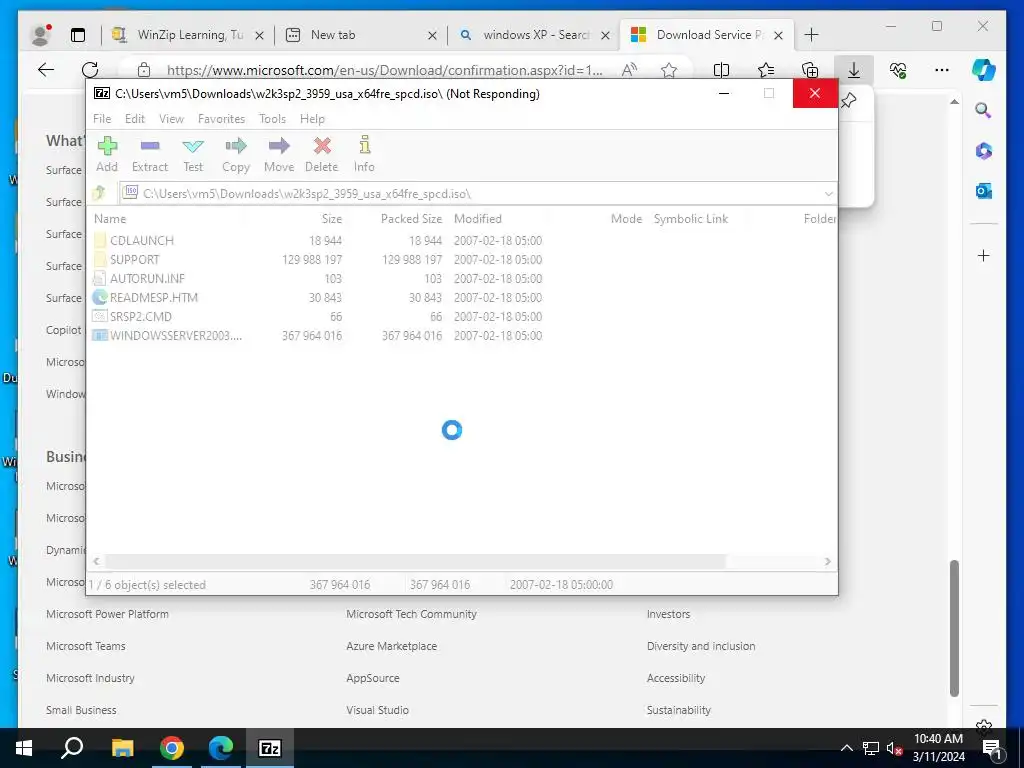
Task: Click the Extract toolbar icon
Action: (150, 145)
